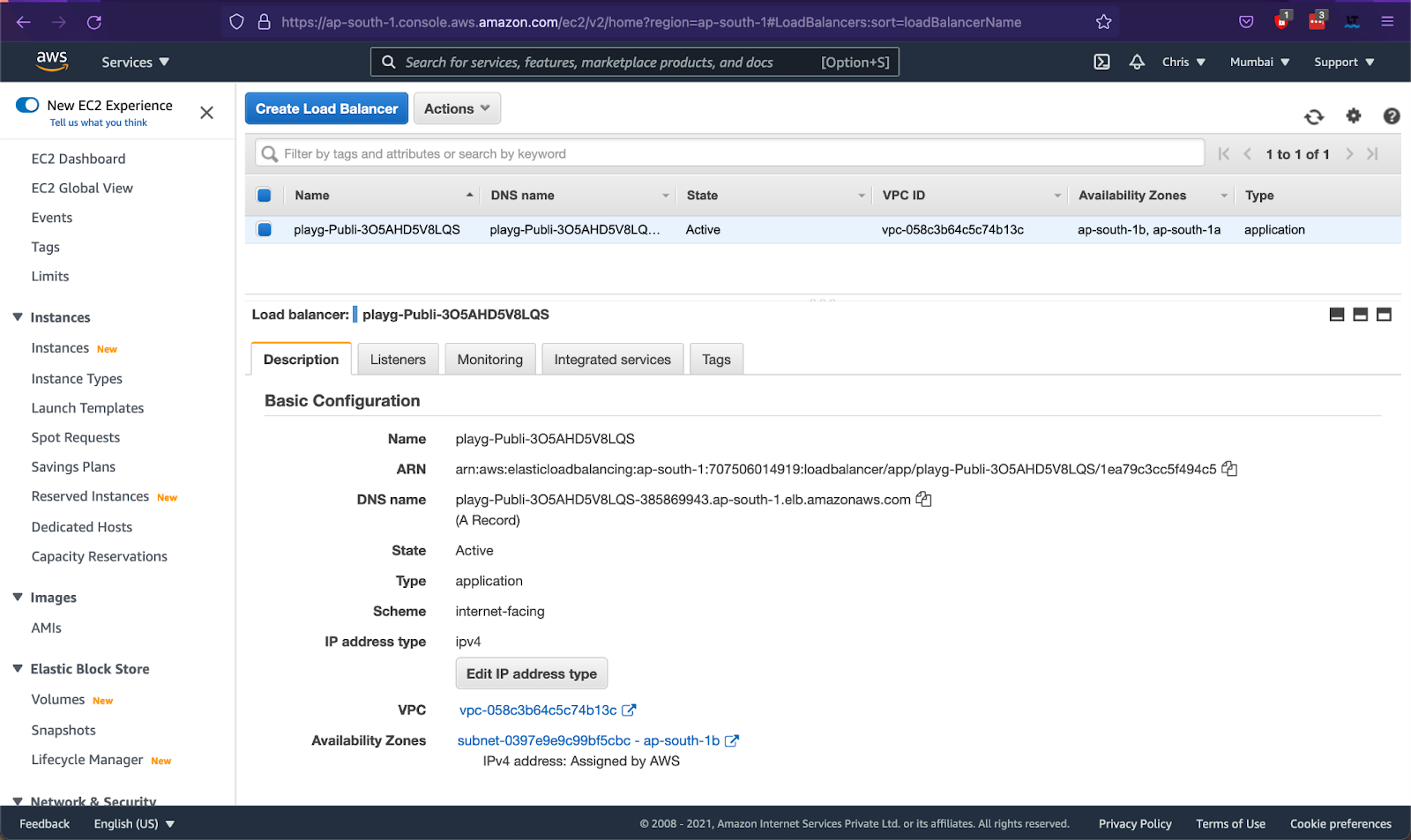Uncheck the playg-Publi-3O5AHD5V8LQS row checkbox
1411x840 pixels.
(264, 229)
